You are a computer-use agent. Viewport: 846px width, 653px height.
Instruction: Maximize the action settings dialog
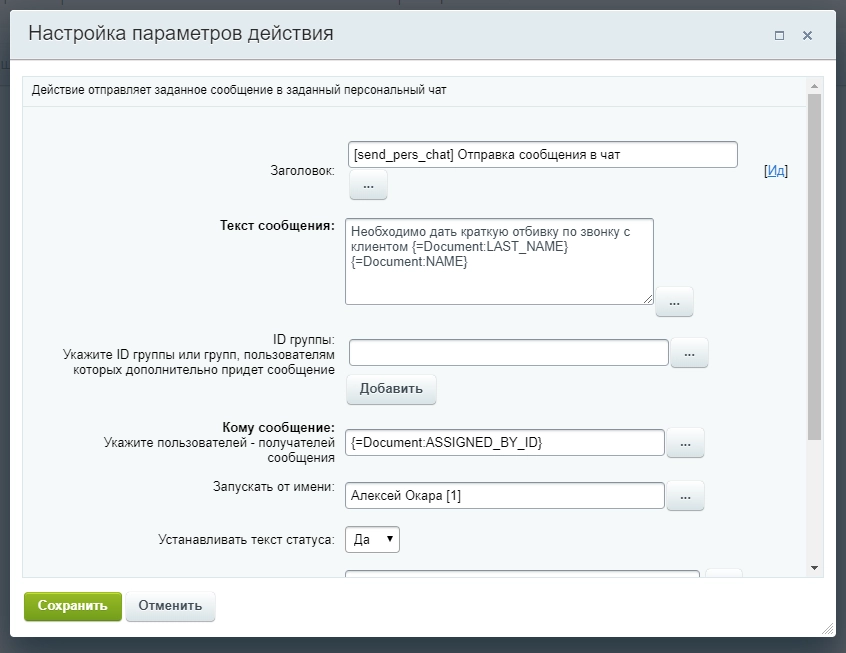pyautogui.click(x=779, y=35)
